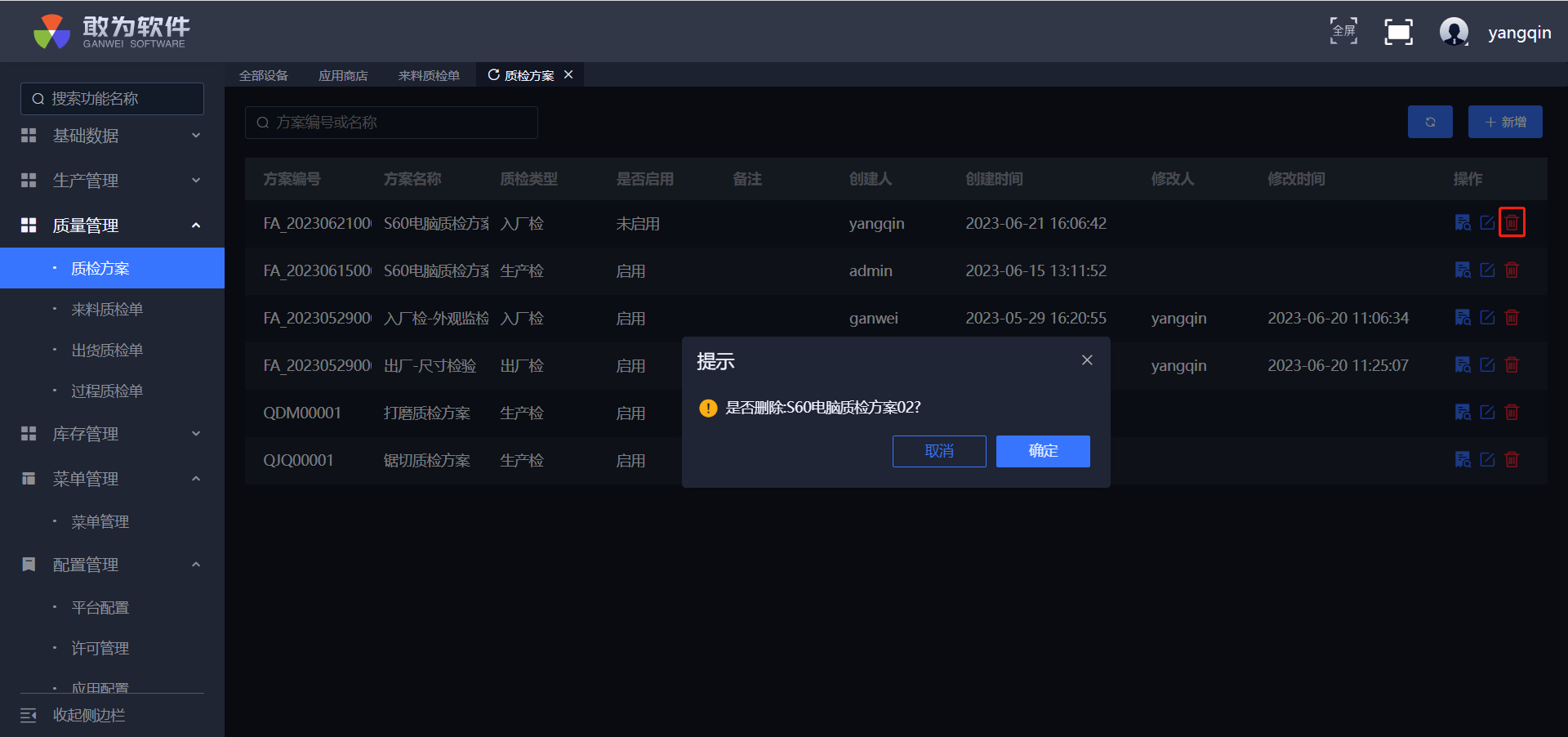Click the yangqin user avatar
The height and width of the screenshot is (737, 1568).
coord(1453,33)
